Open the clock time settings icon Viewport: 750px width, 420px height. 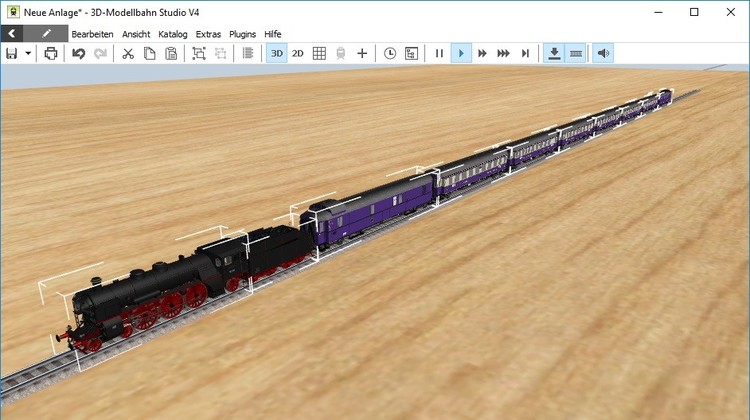pyautogui.click(x=390, y=53)
